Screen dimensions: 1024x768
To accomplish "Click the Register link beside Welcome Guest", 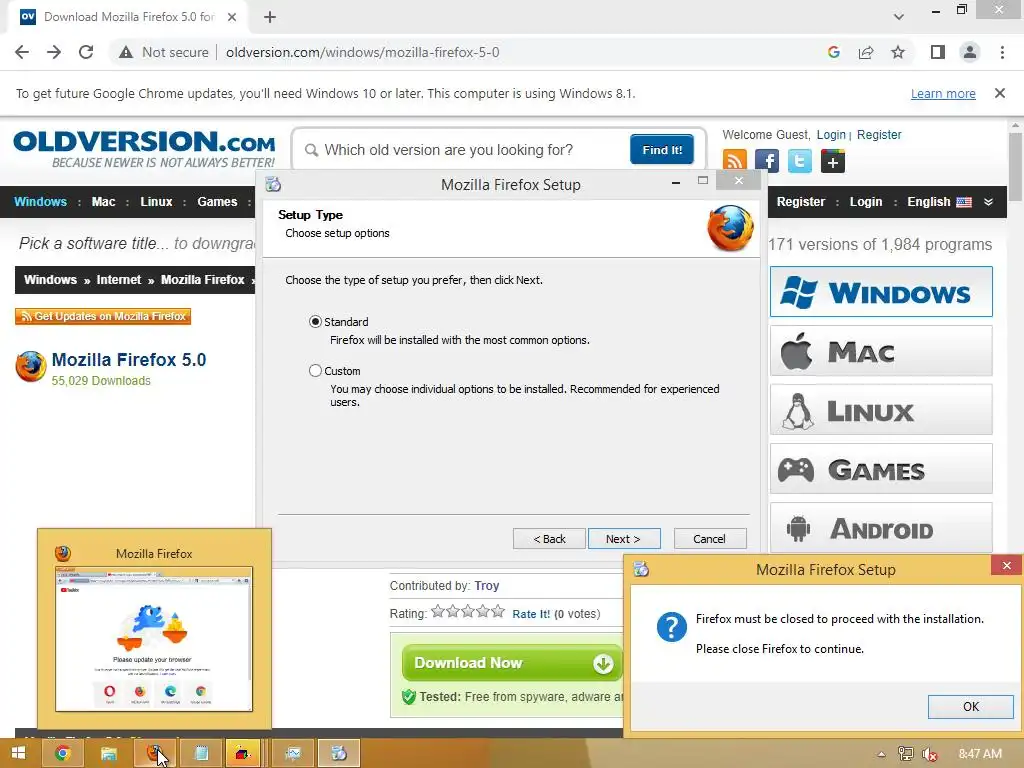I will (879, 135).
